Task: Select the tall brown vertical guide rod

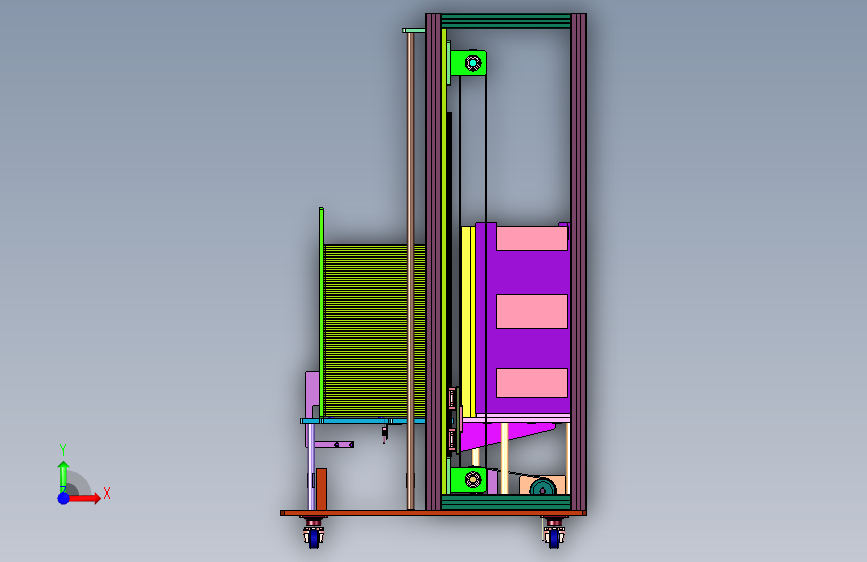Action: point(411,270)
